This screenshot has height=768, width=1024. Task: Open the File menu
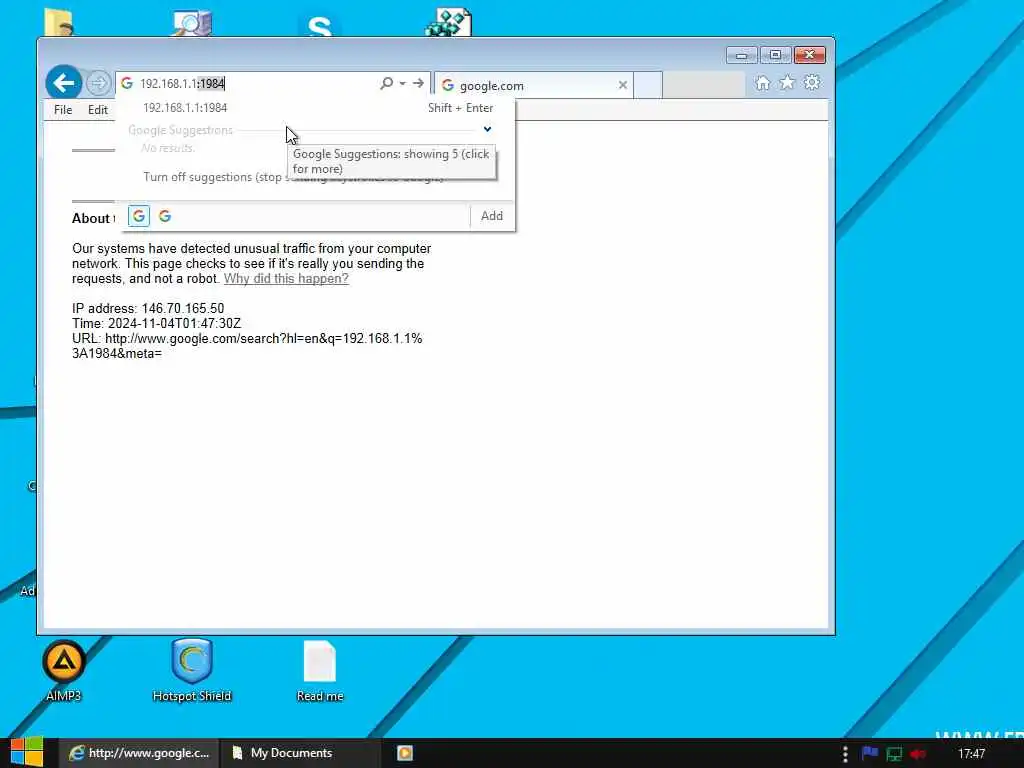(63, 110)
